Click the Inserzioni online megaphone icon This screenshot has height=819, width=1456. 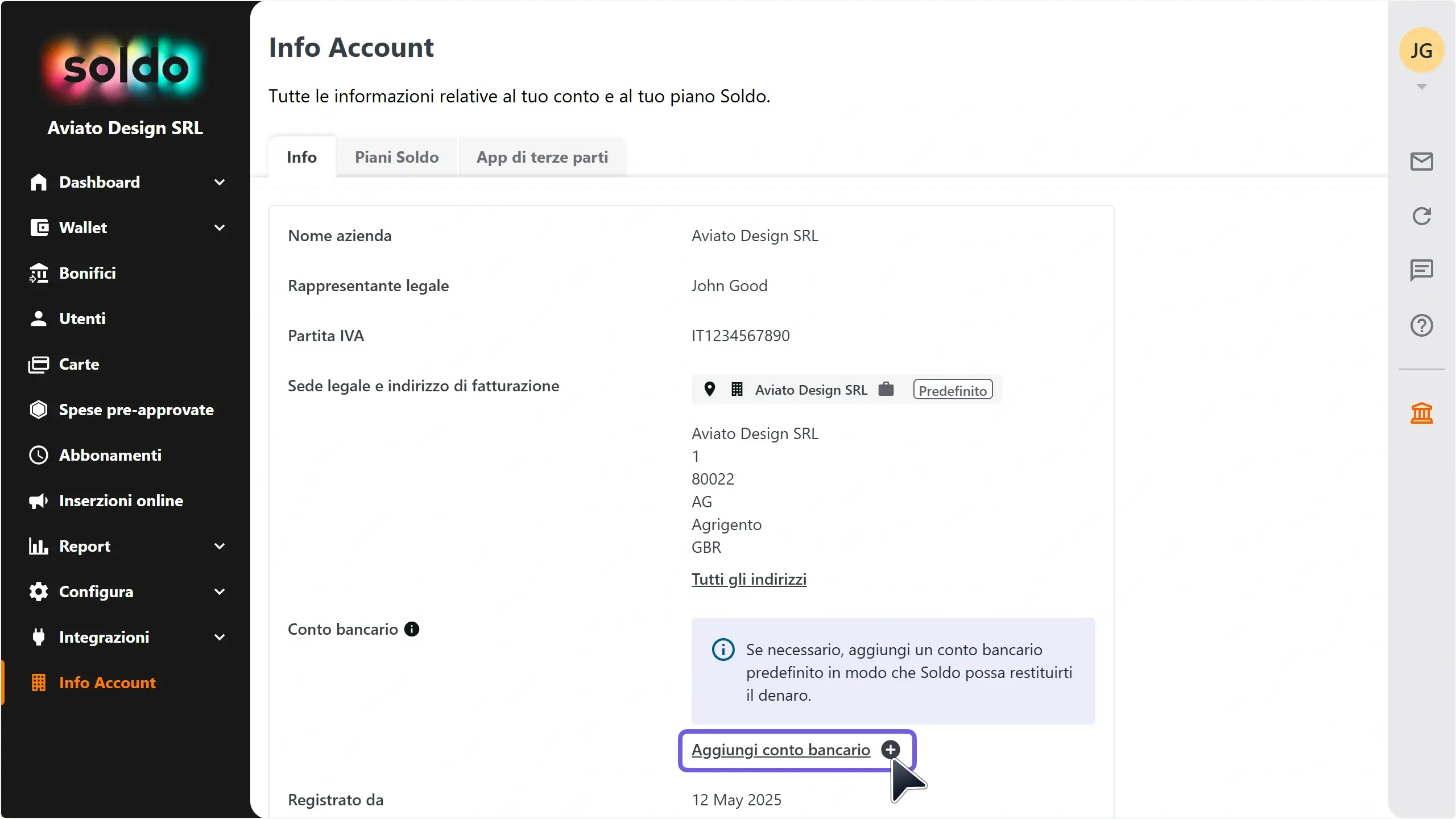(x=38, y=500)
